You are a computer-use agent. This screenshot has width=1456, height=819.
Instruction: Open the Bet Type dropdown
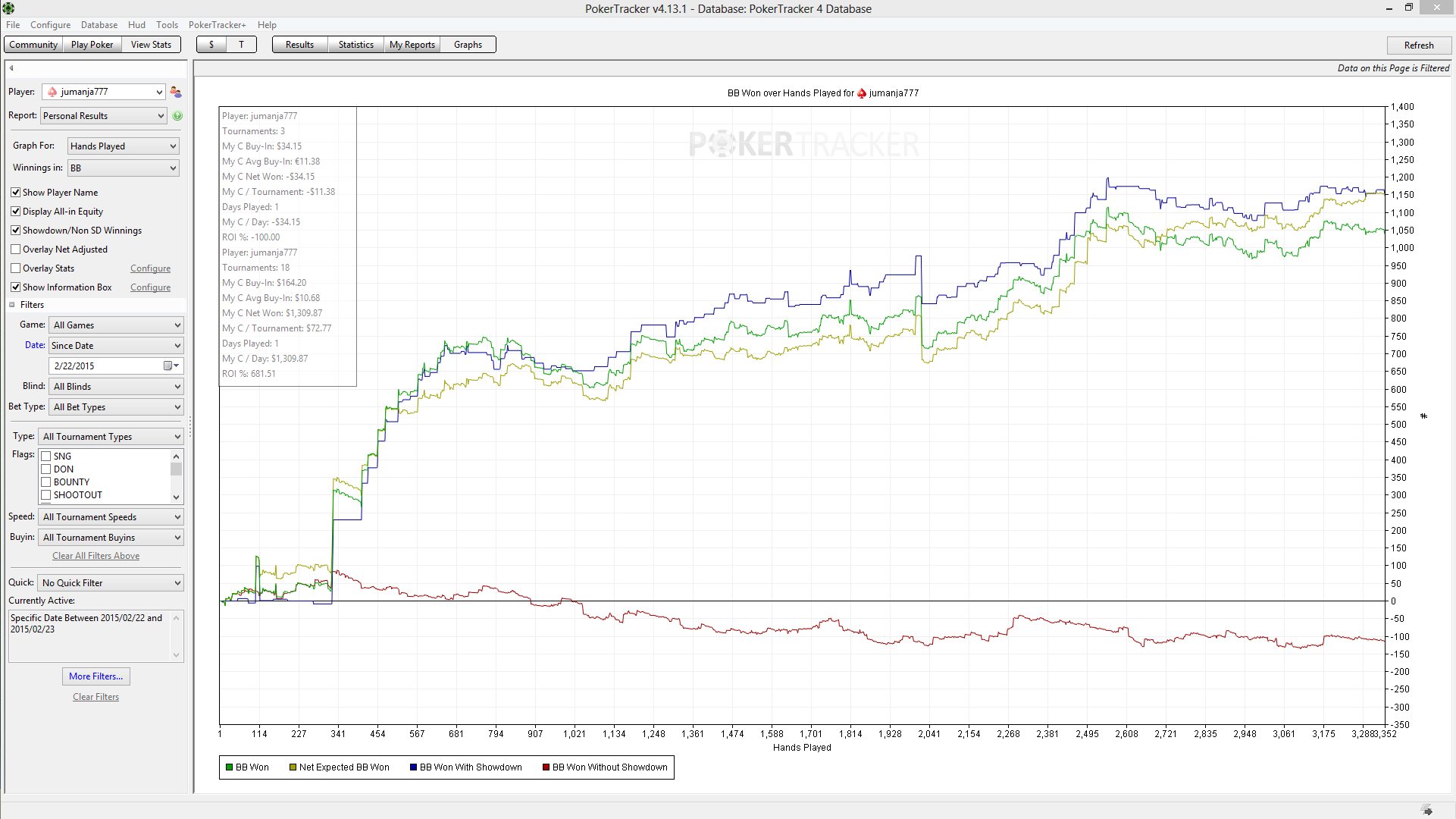click(116, 407)
